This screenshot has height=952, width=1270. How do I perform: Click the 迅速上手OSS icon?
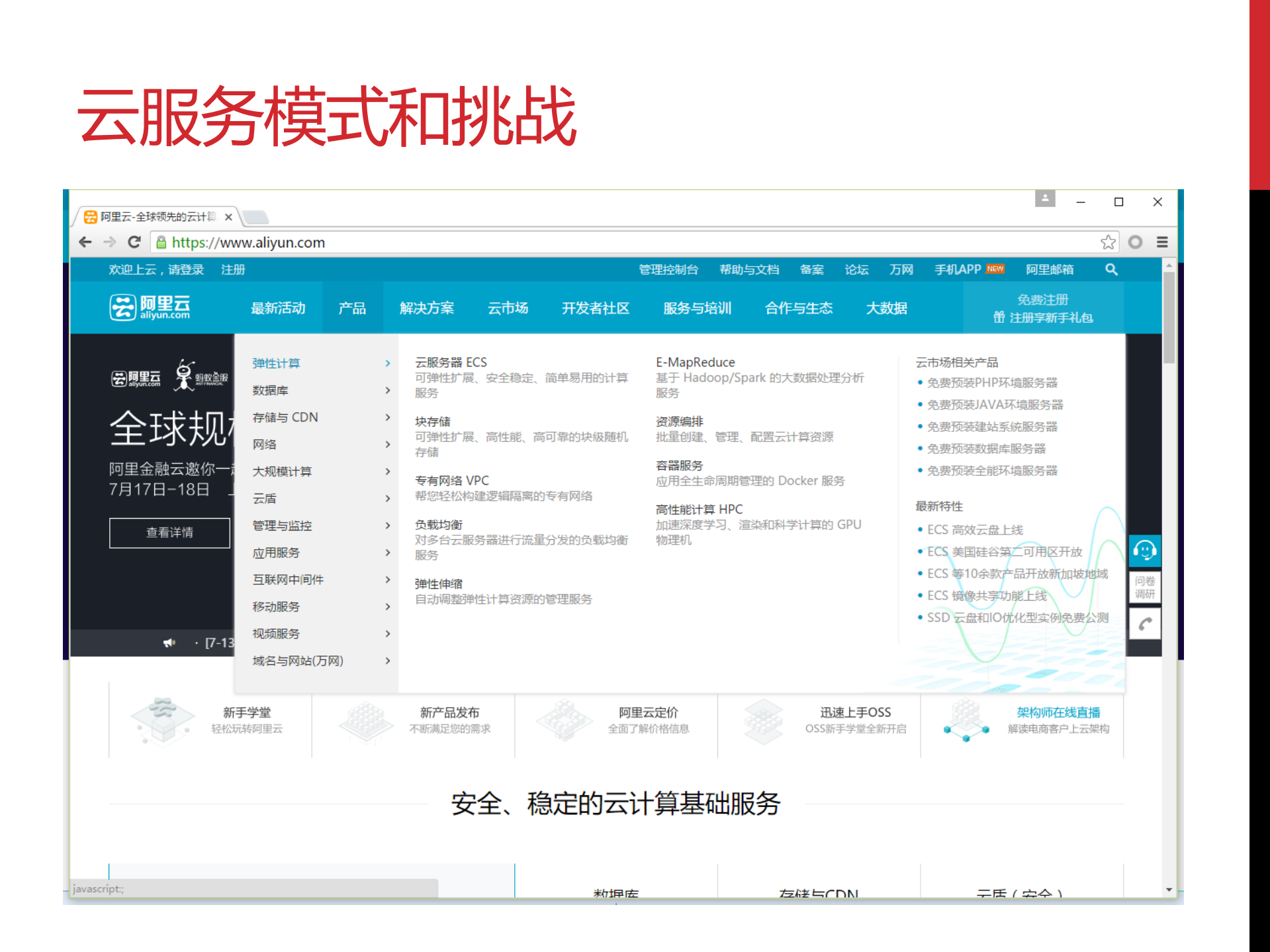[763, 721]
